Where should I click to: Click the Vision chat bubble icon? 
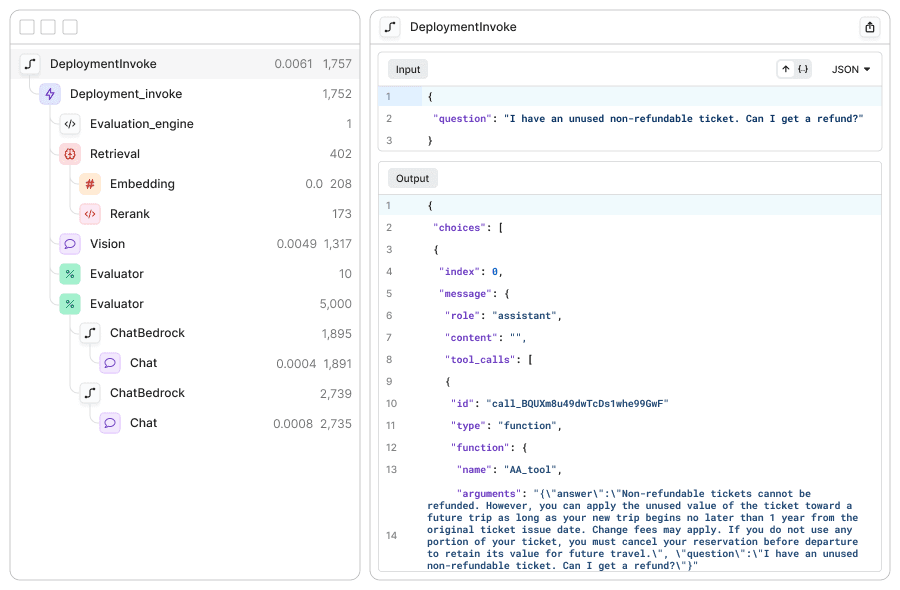70,244
